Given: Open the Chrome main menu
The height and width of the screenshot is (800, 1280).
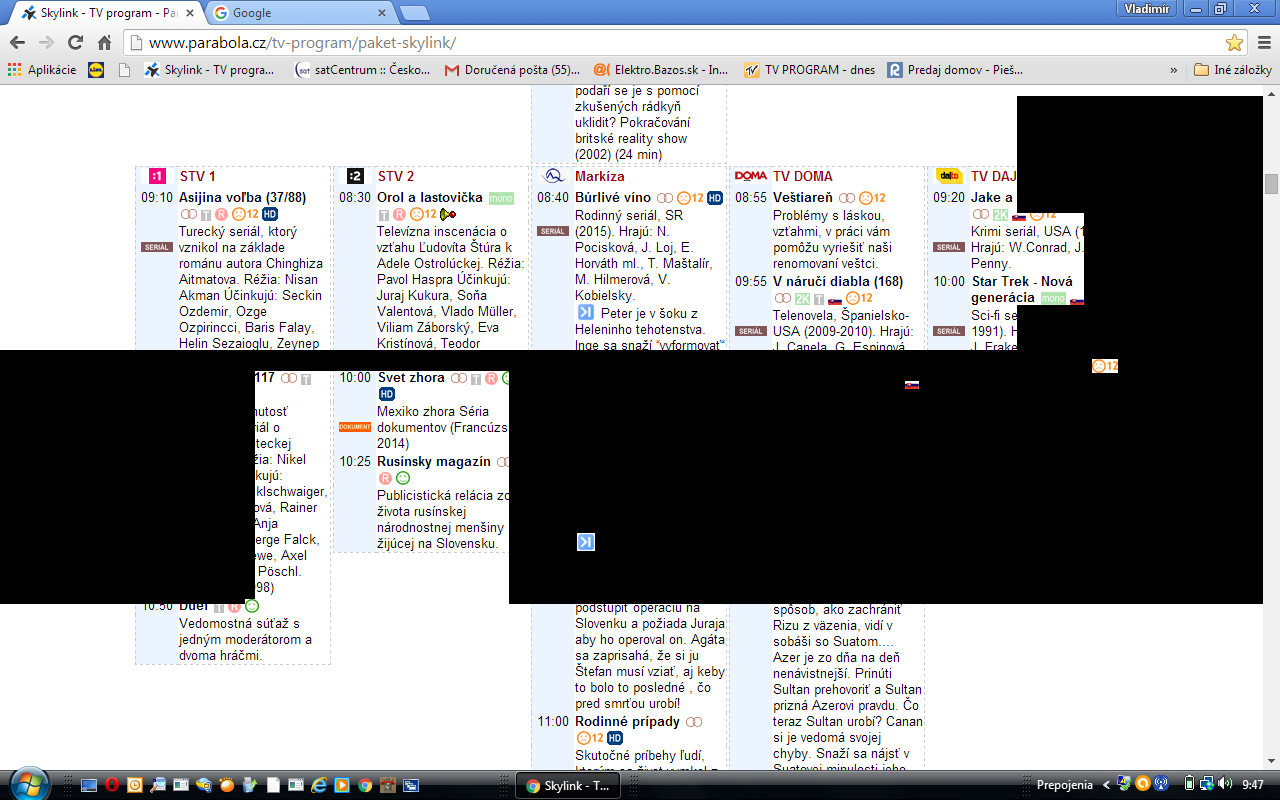Looking at the screenshot, I should click(1263, 43).
